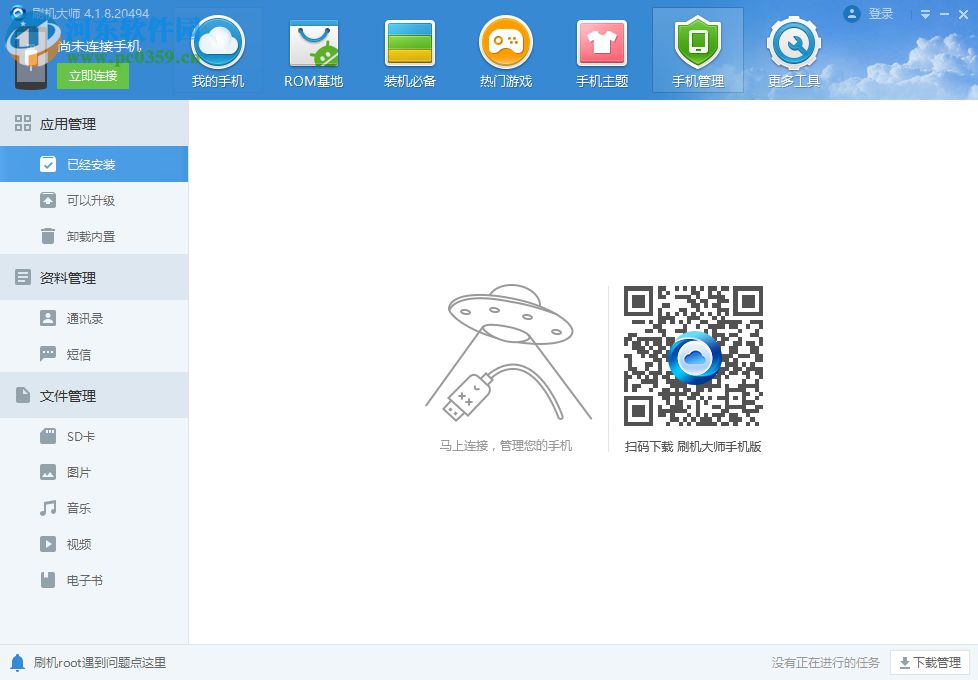Open the 更多工具 wrench gear icon
Screen dimensions: 978x680
click(x=794, y=42)
